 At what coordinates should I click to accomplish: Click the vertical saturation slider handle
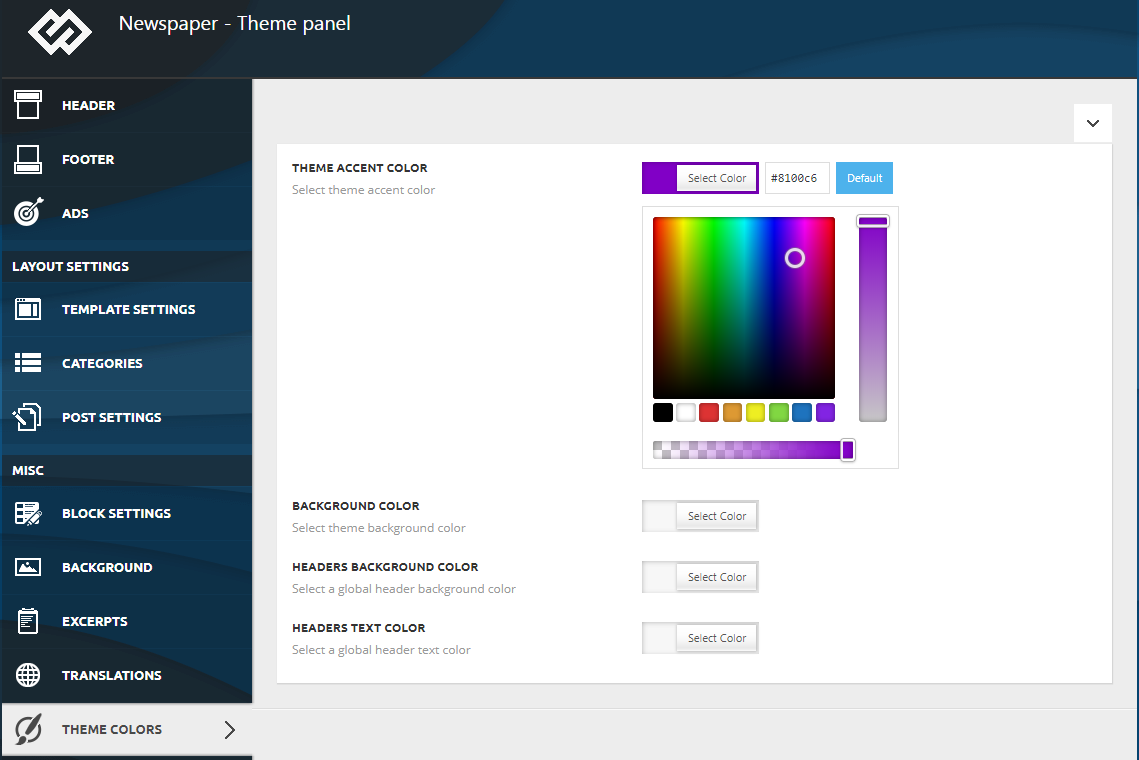[x=872, y=221]
